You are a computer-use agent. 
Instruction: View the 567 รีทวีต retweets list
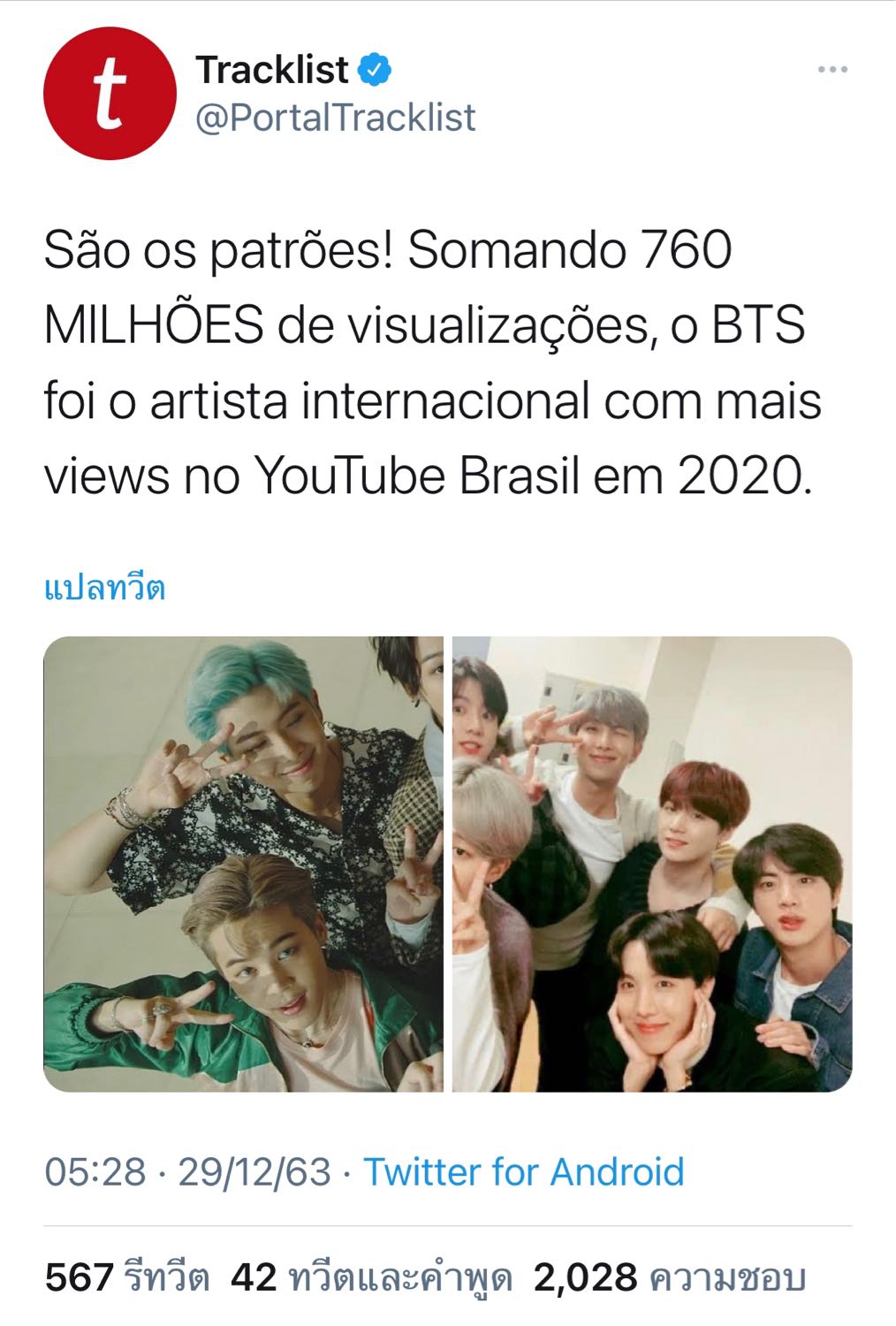coord(126,1277)
